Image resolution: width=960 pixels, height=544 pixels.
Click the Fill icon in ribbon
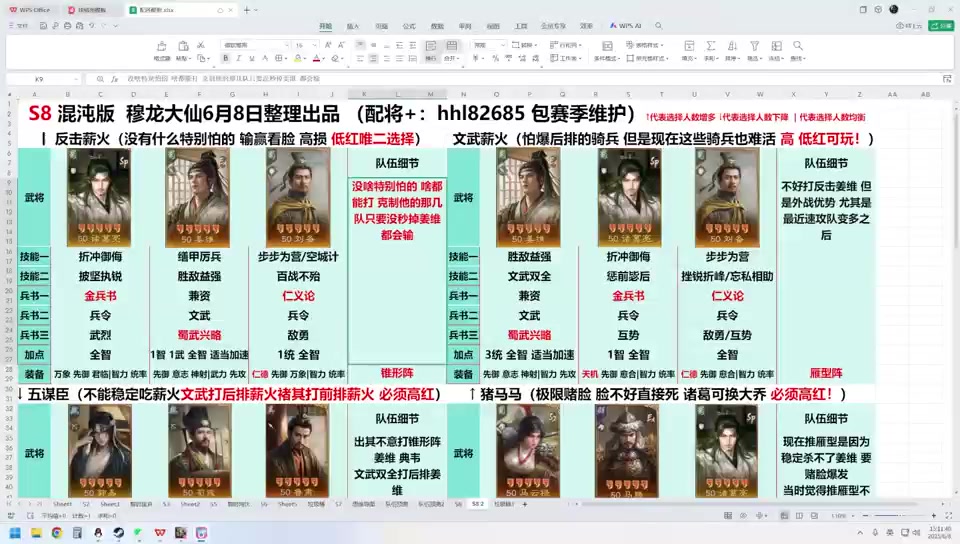(689, 46)
